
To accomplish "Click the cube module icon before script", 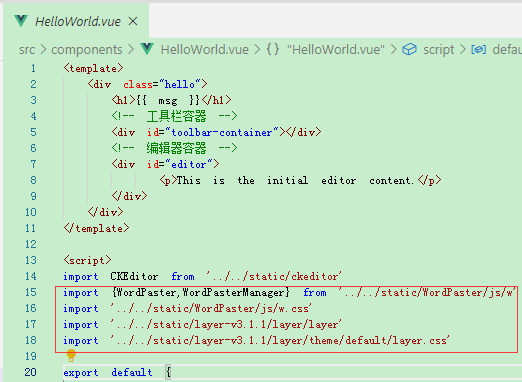I will point(409,49).
